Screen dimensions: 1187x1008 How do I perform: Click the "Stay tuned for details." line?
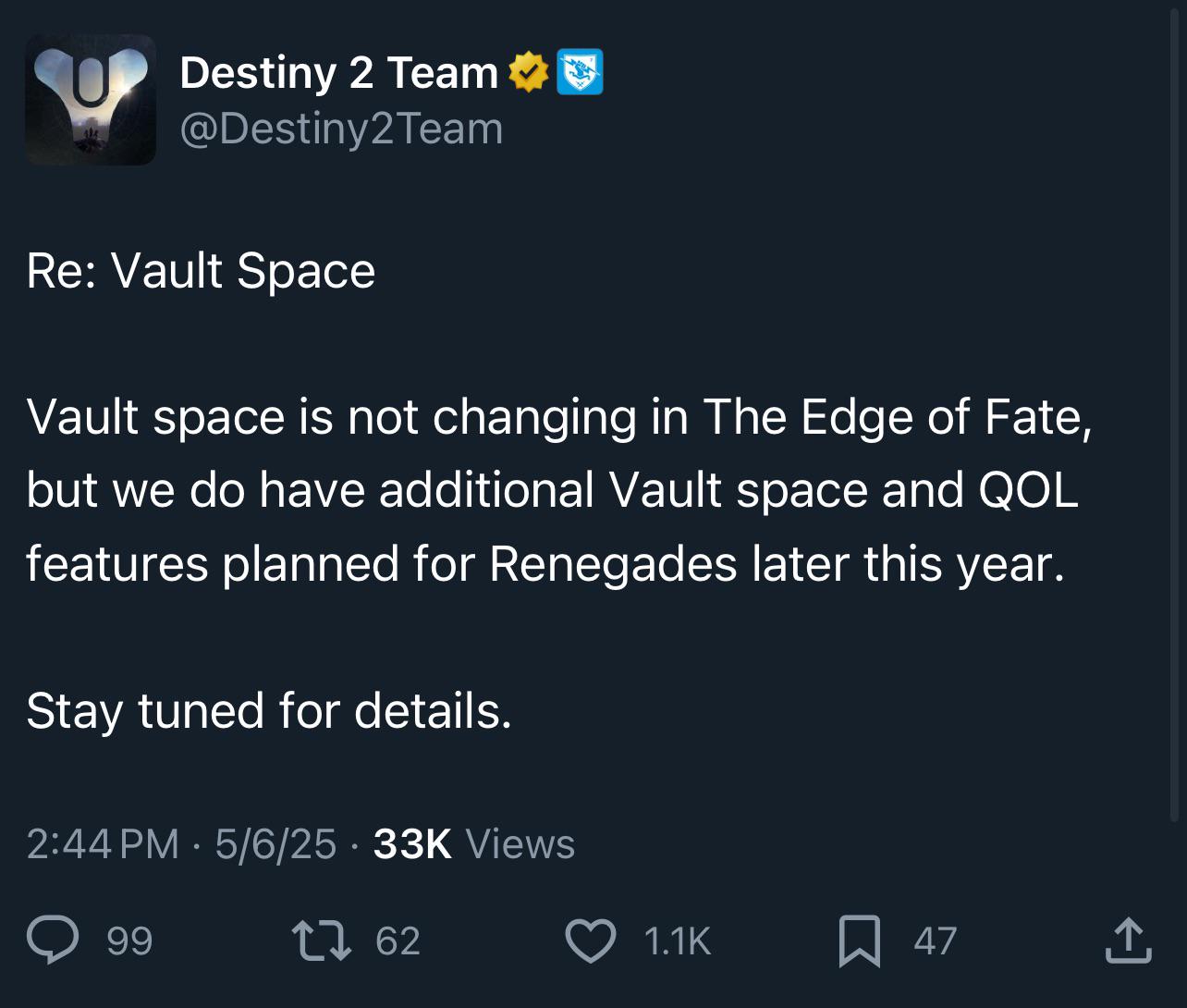[x=268, y=710]
